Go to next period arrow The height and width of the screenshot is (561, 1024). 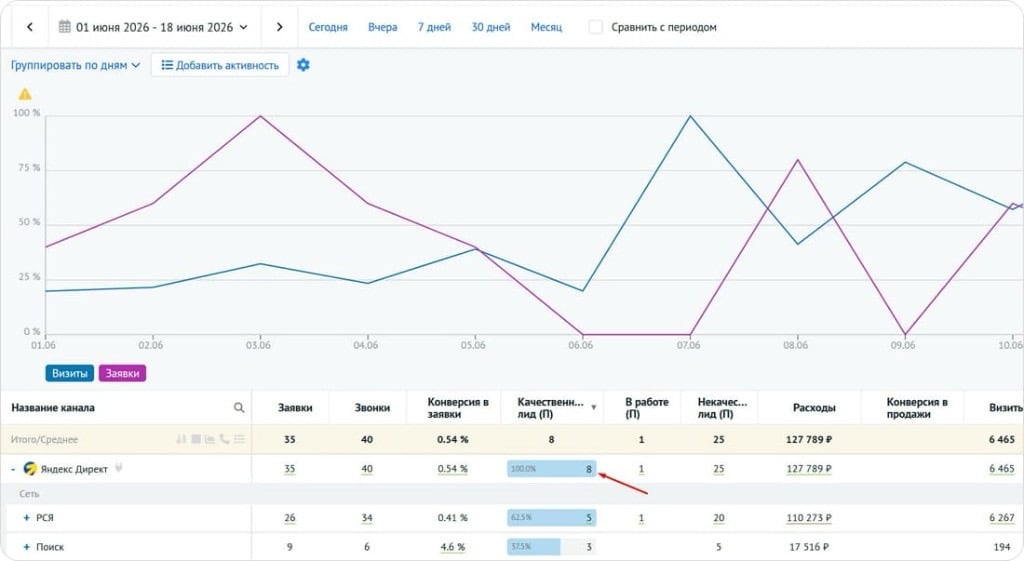(280, 27)
